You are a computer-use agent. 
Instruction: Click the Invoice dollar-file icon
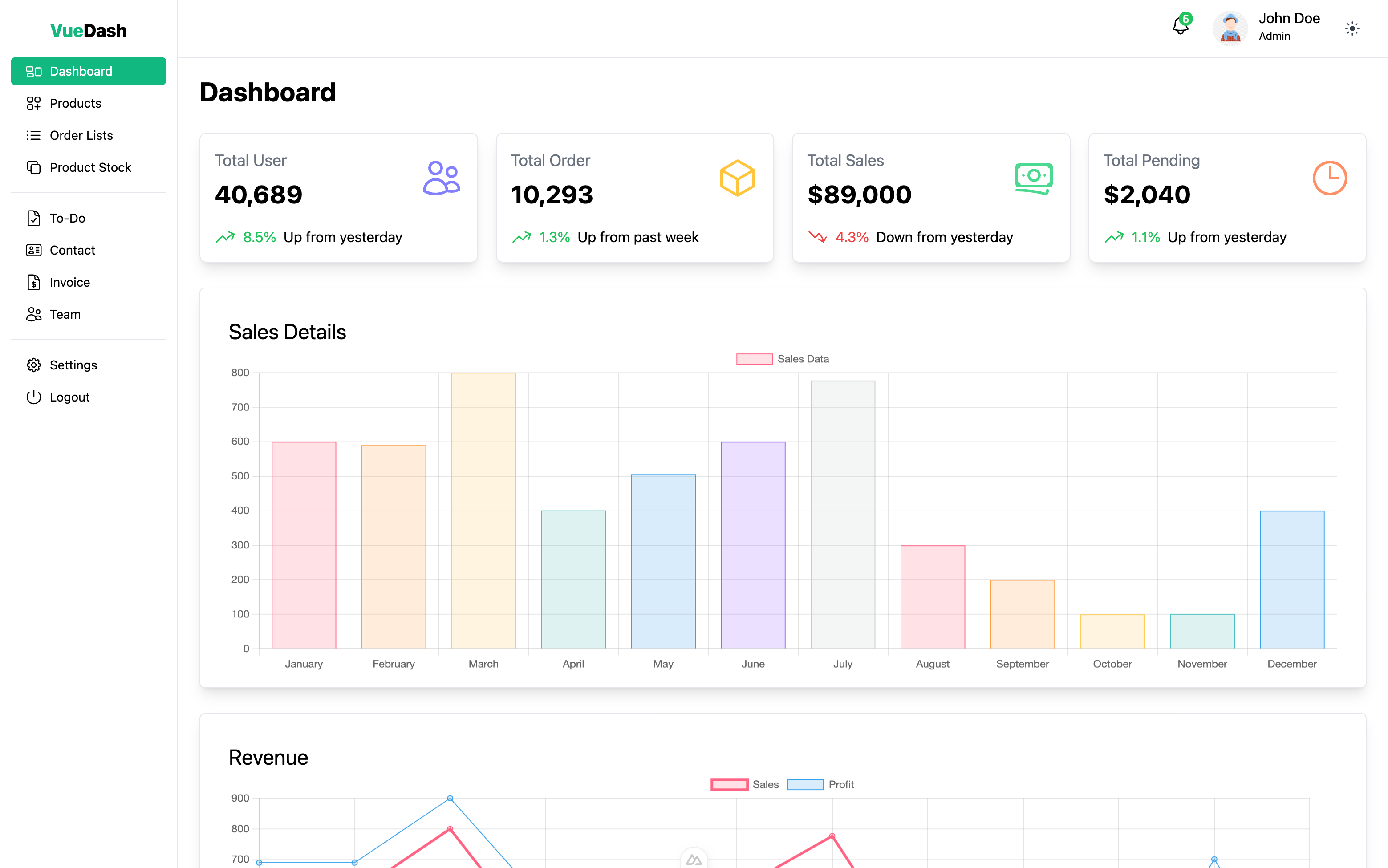34,283
